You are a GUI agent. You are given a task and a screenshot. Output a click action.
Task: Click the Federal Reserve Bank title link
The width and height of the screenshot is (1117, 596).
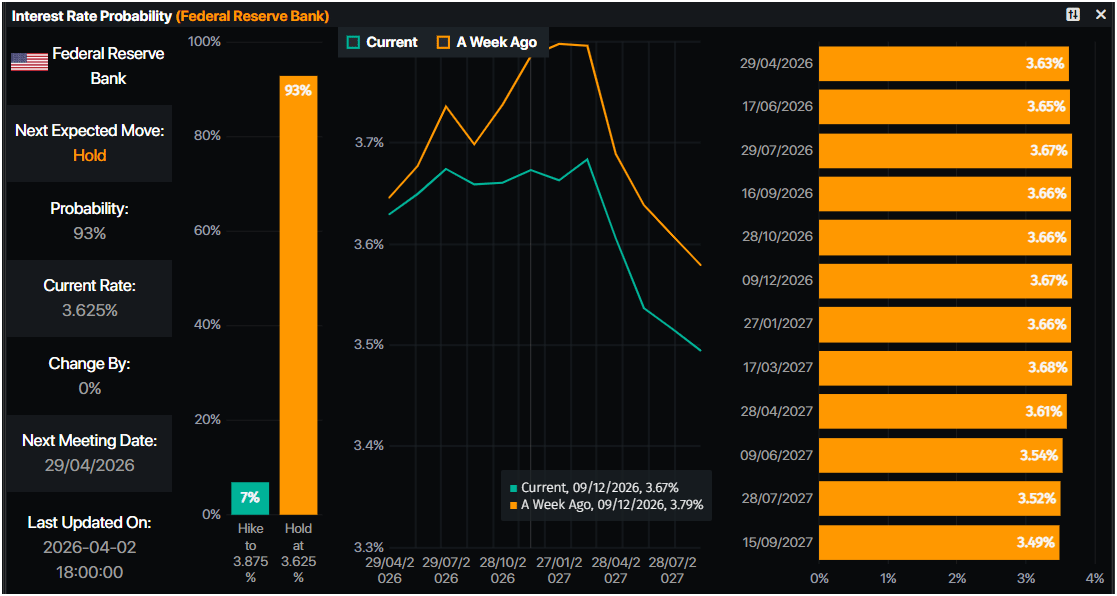click(x=252, y=16)
